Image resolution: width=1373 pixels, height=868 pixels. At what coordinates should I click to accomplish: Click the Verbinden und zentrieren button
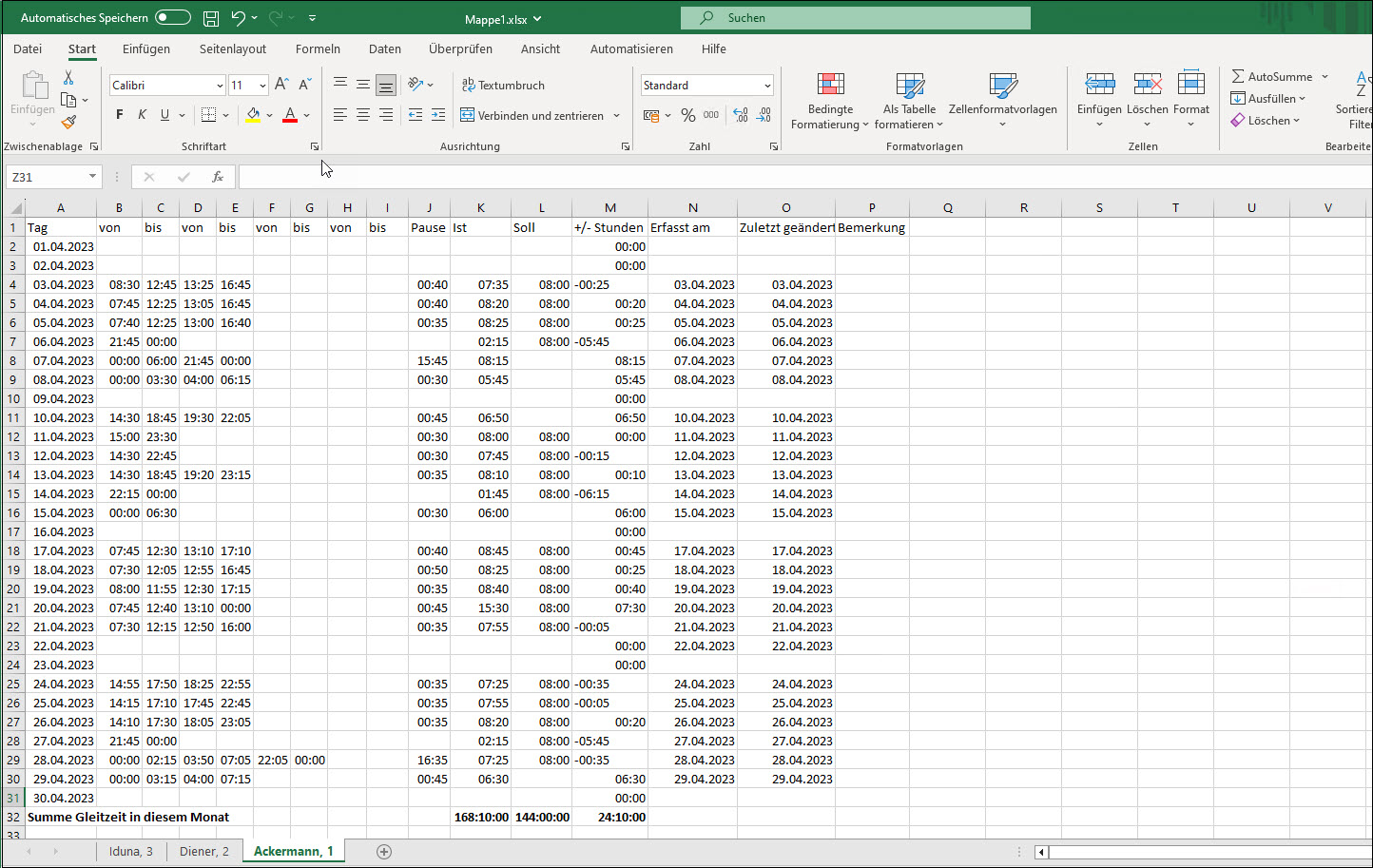pyautogui.click(x=532, y=115)
